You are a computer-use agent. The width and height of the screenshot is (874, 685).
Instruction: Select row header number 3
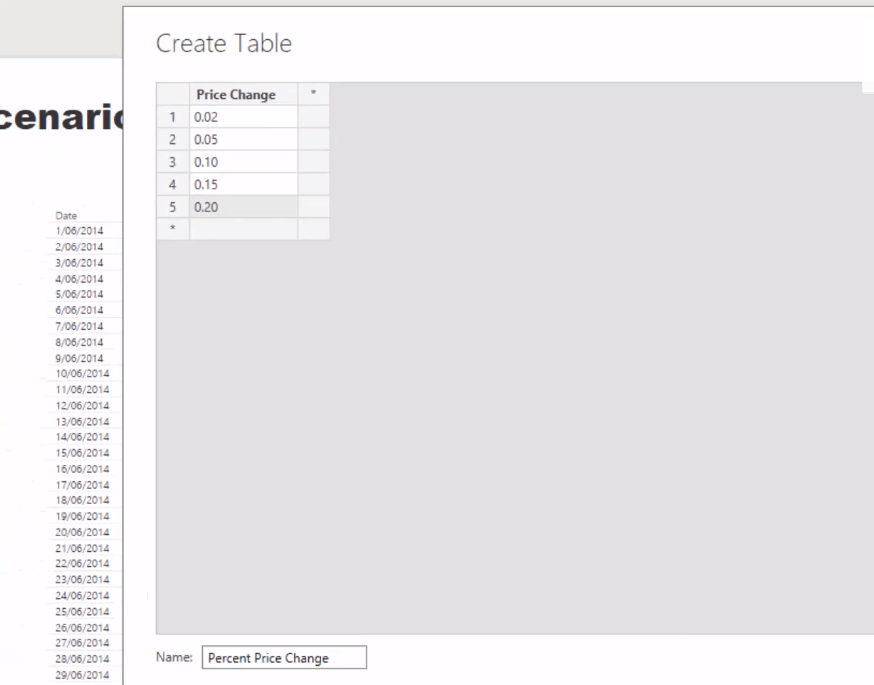point(173,162)
